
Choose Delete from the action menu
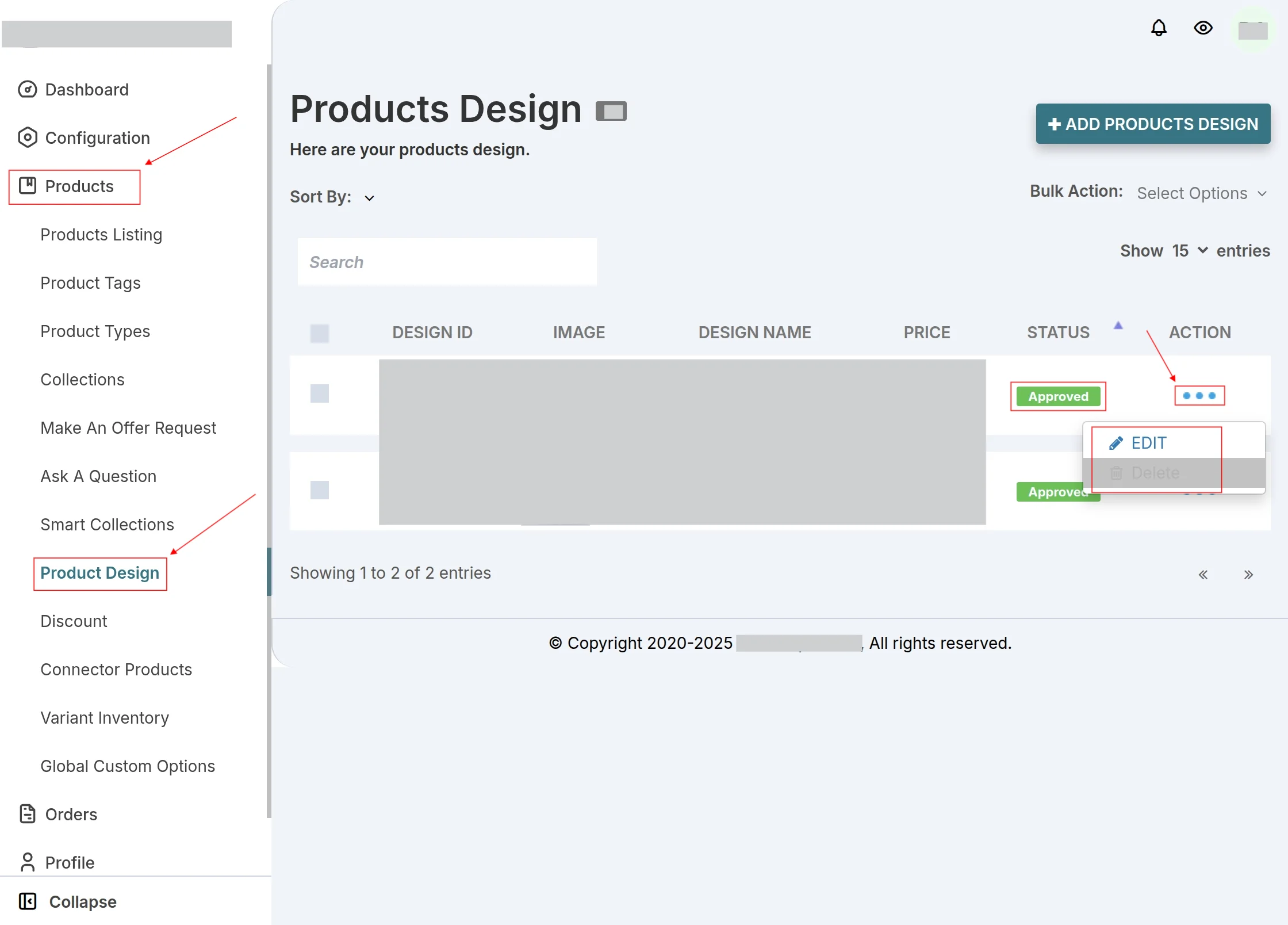pos(1174,473)
